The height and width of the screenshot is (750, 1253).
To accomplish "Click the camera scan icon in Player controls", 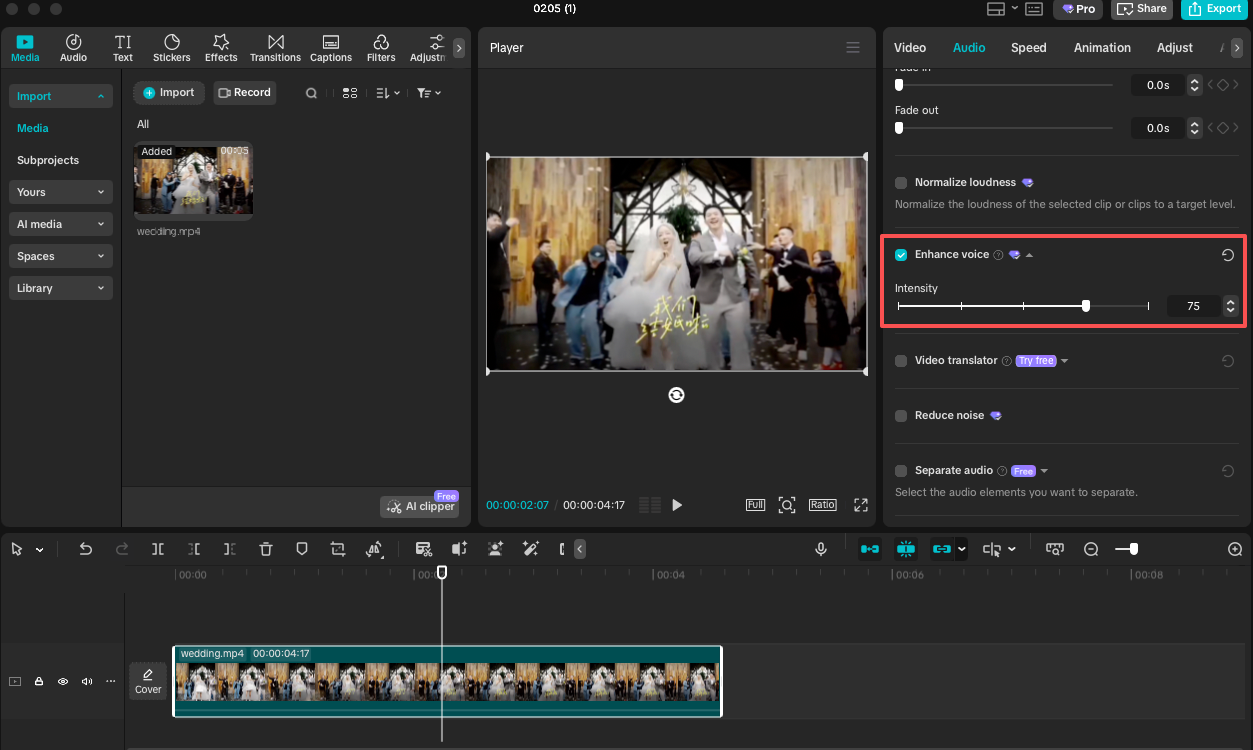I will click(x=787, y=505).
